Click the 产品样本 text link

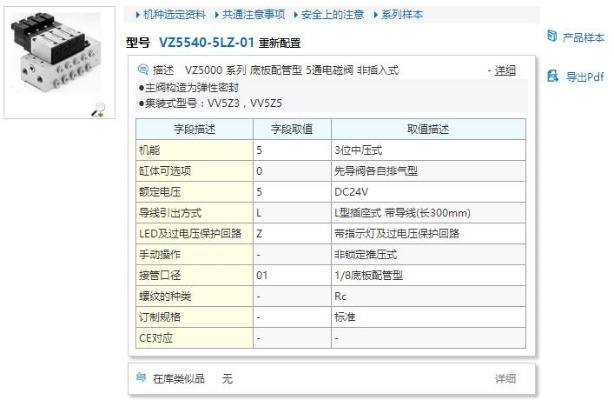tap(583, 38)
